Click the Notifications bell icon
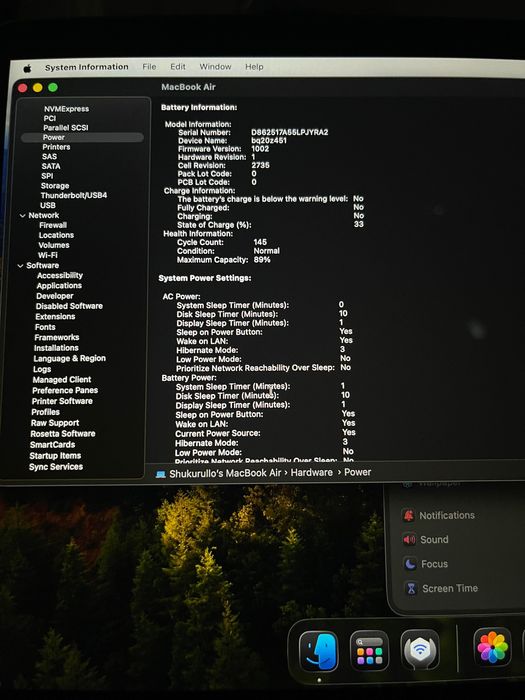The height and width of the screenshot is (700, 525). click(408, 516)
